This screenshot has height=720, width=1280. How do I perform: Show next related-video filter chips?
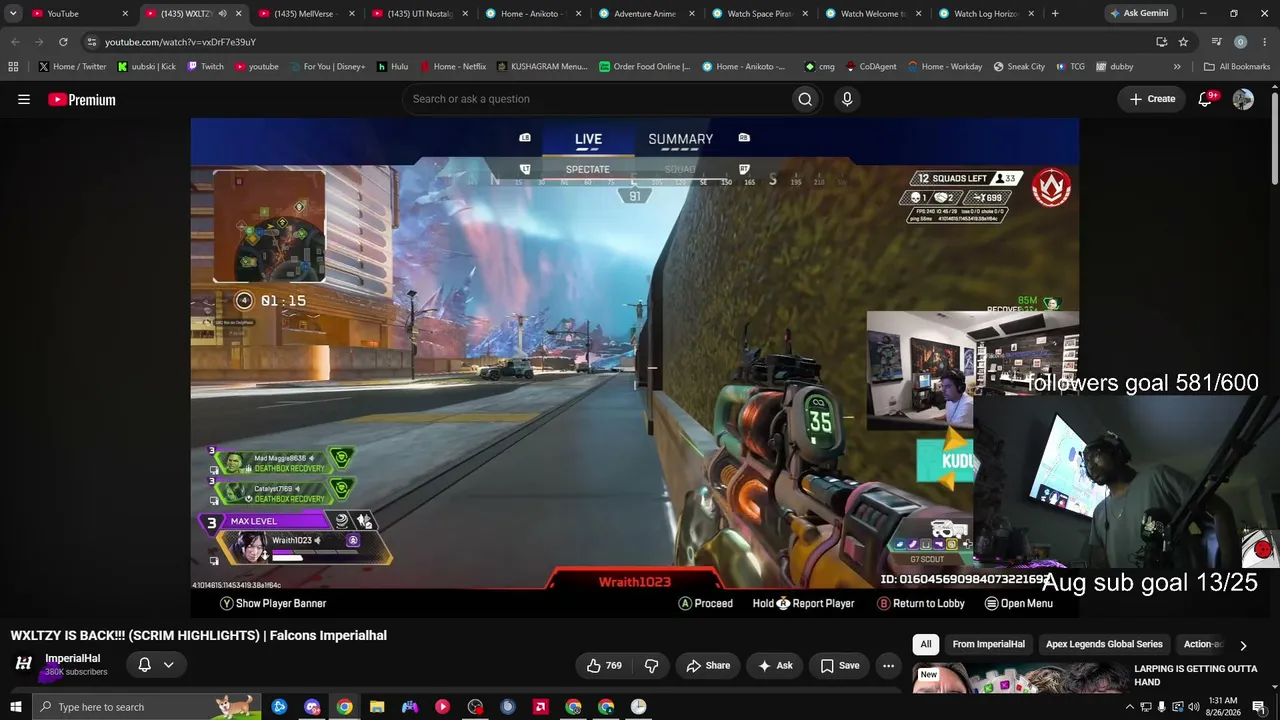click(x=1243, y=646)
